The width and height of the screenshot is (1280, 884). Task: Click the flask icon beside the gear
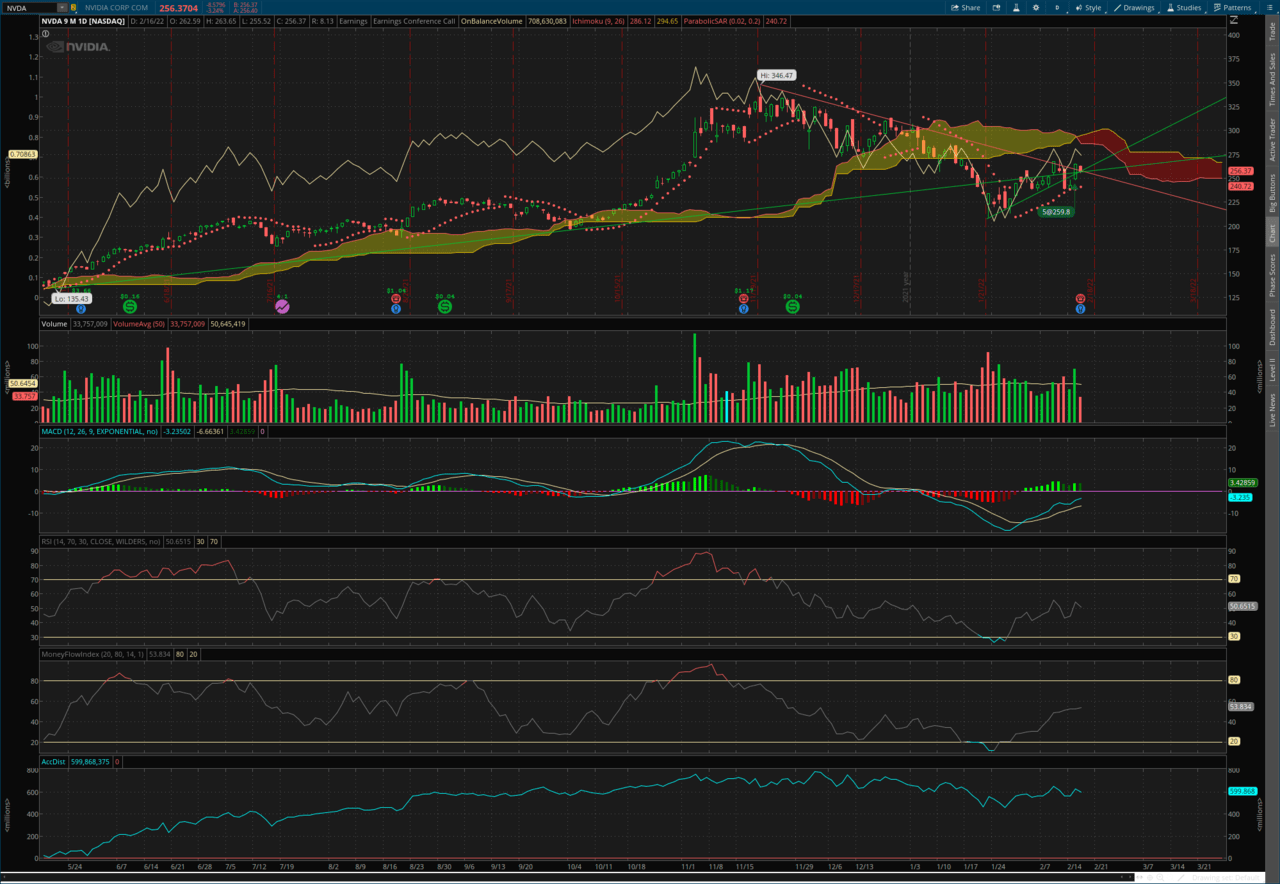(x=1016, y=8)
